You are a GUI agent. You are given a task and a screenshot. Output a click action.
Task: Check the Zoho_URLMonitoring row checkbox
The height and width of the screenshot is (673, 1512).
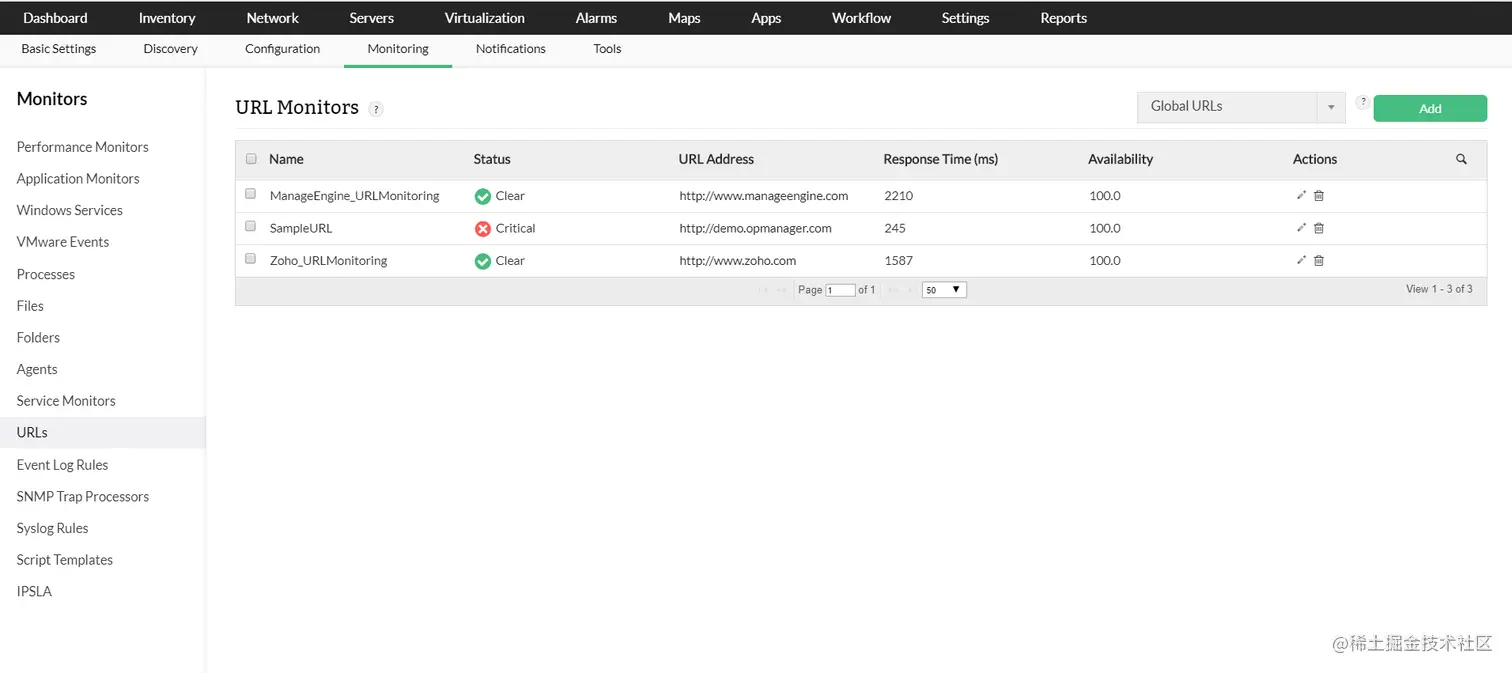coord(250,258)
